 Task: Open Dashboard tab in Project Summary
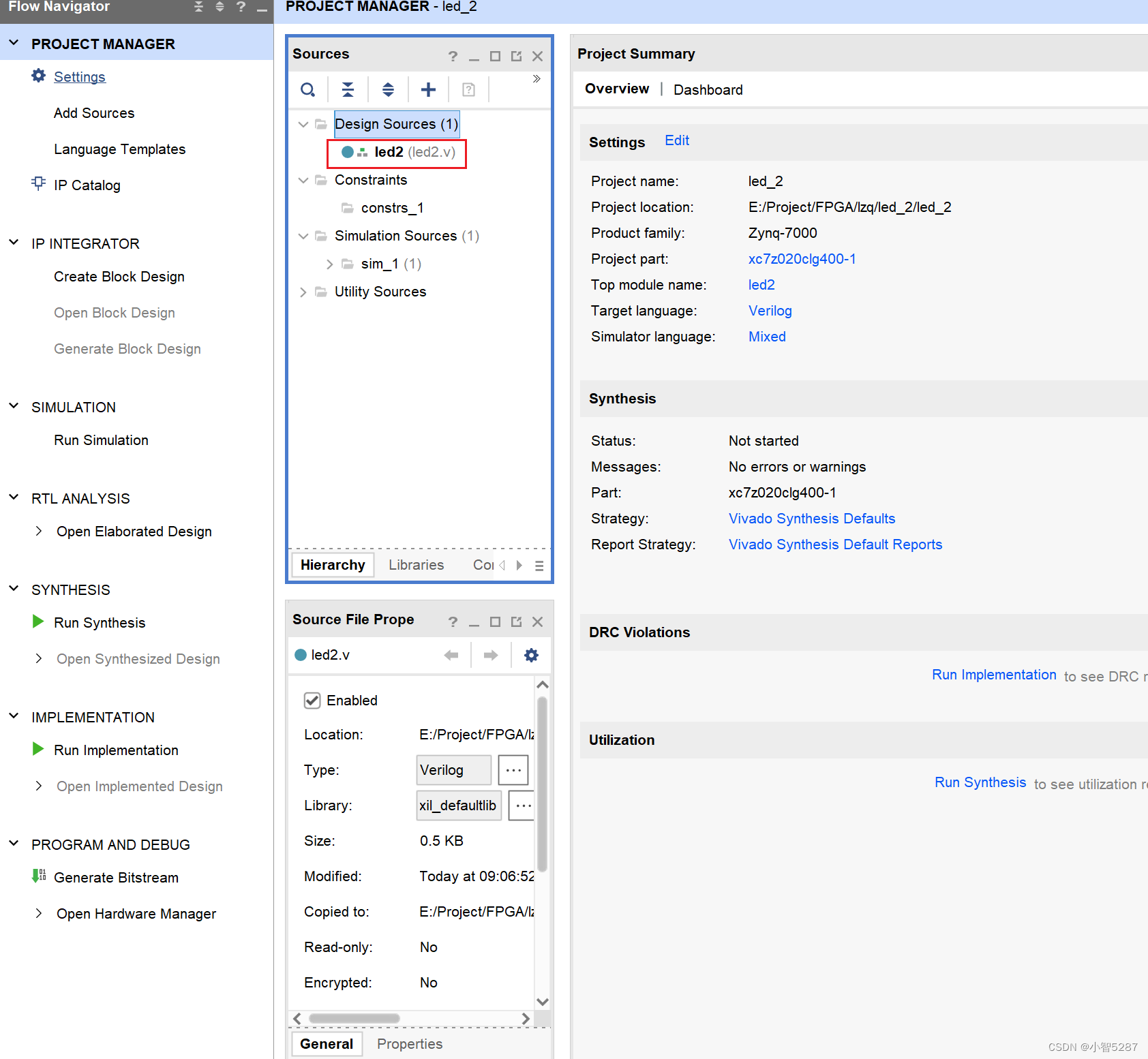pyautogui.click(x=708, y=90)
